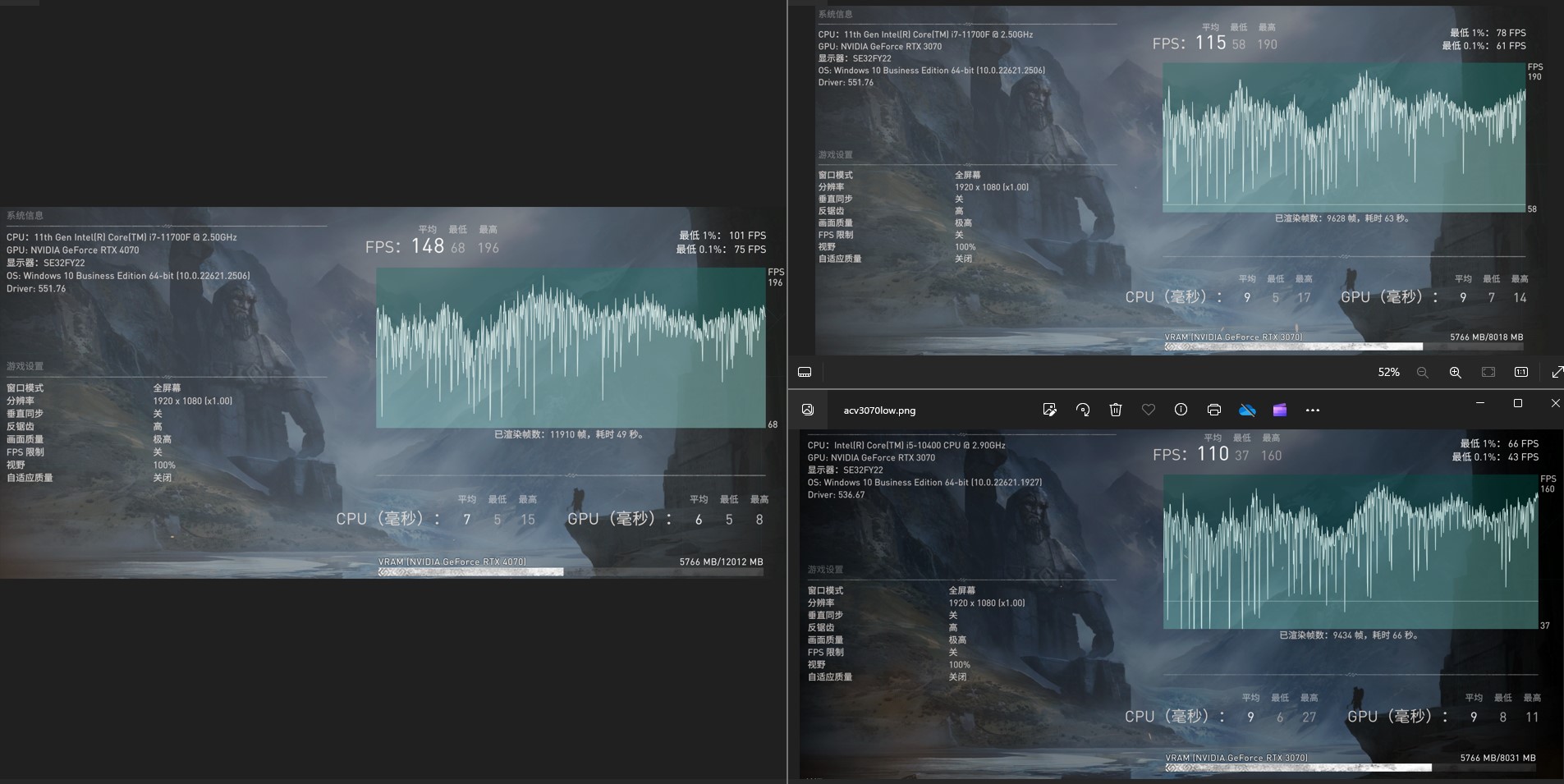Show file info for acv3070low.png
The image size is (1564, 784).
click(x=1181, y=410)
